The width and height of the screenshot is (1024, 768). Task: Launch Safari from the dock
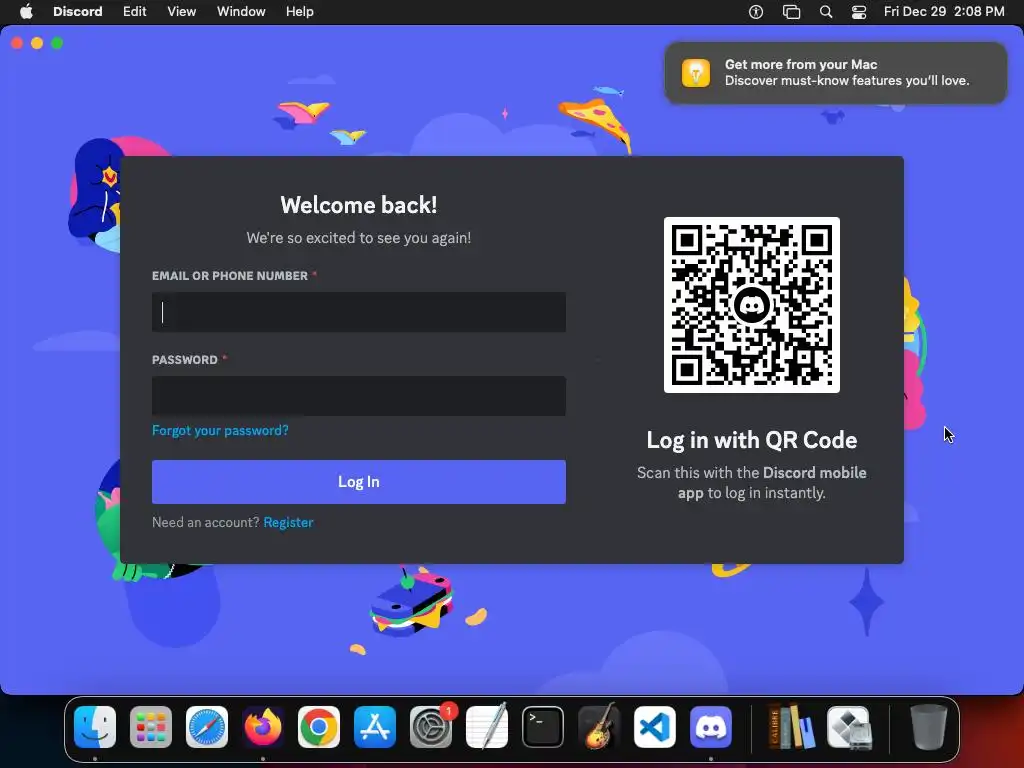207,727
